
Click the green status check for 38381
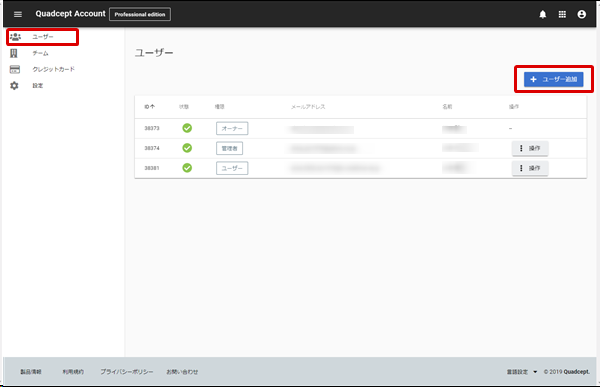tap(187, 168)
